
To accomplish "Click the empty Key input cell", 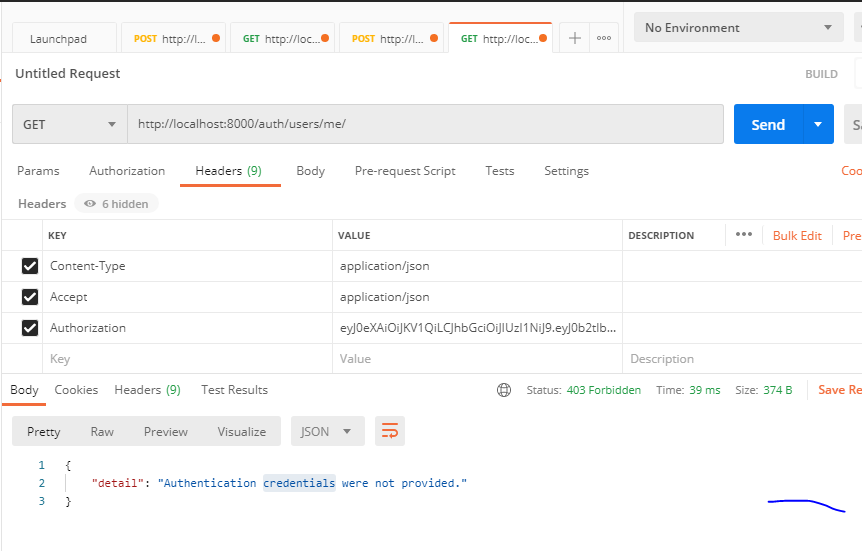I will click(x=187, y=359).
